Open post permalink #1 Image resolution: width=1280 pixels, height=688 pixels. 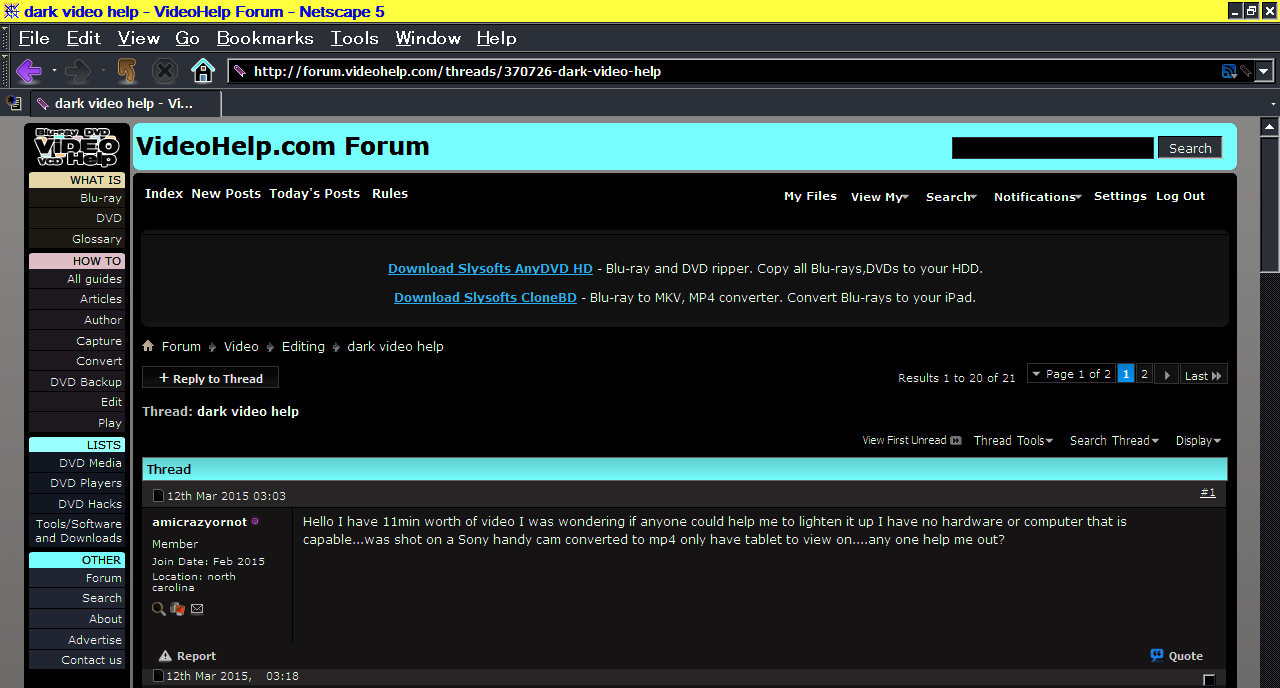[x=1208, y=493]
